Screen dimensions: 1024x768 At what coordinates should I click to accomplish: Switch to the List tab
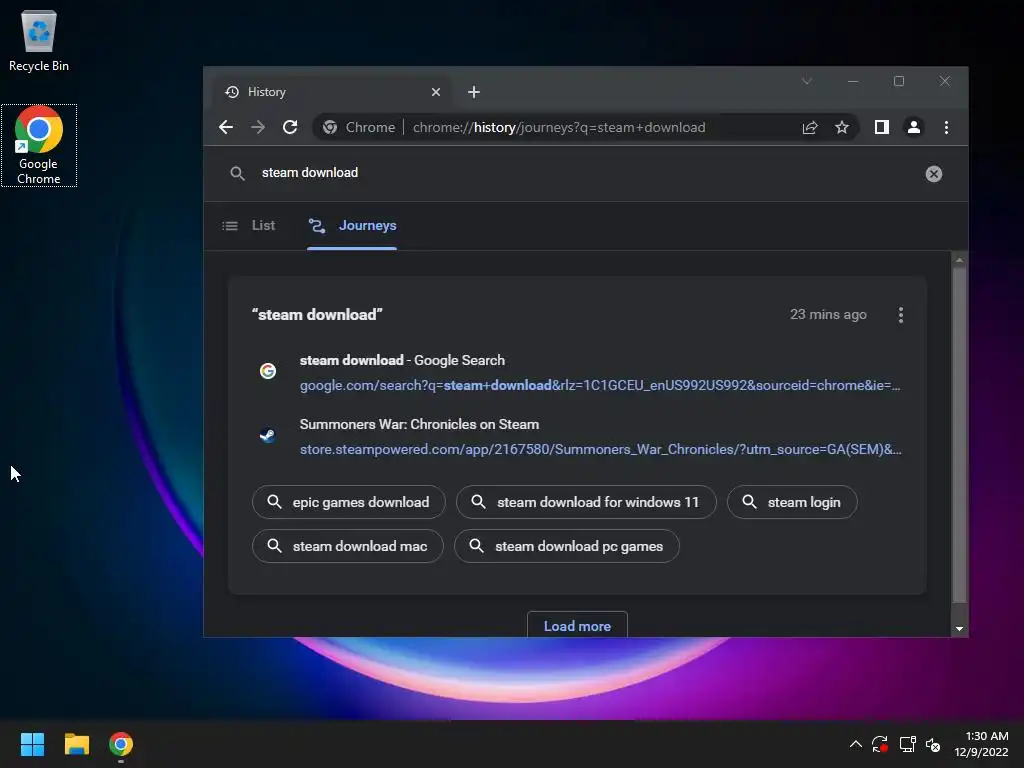(x=249, y=225)
